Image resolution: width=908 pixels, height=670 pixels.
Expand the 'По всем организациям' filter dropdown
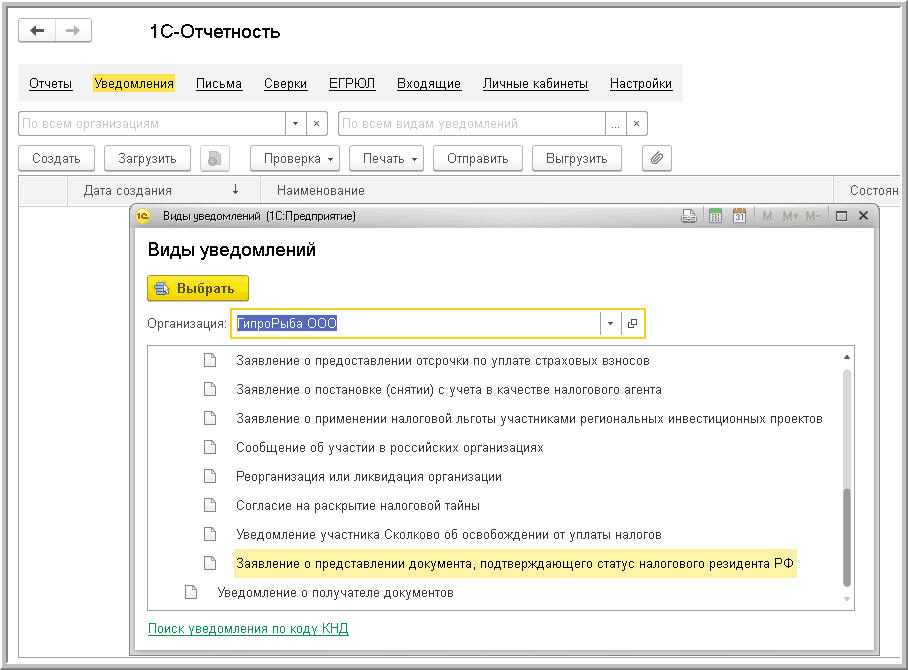[x=294, y=124]
